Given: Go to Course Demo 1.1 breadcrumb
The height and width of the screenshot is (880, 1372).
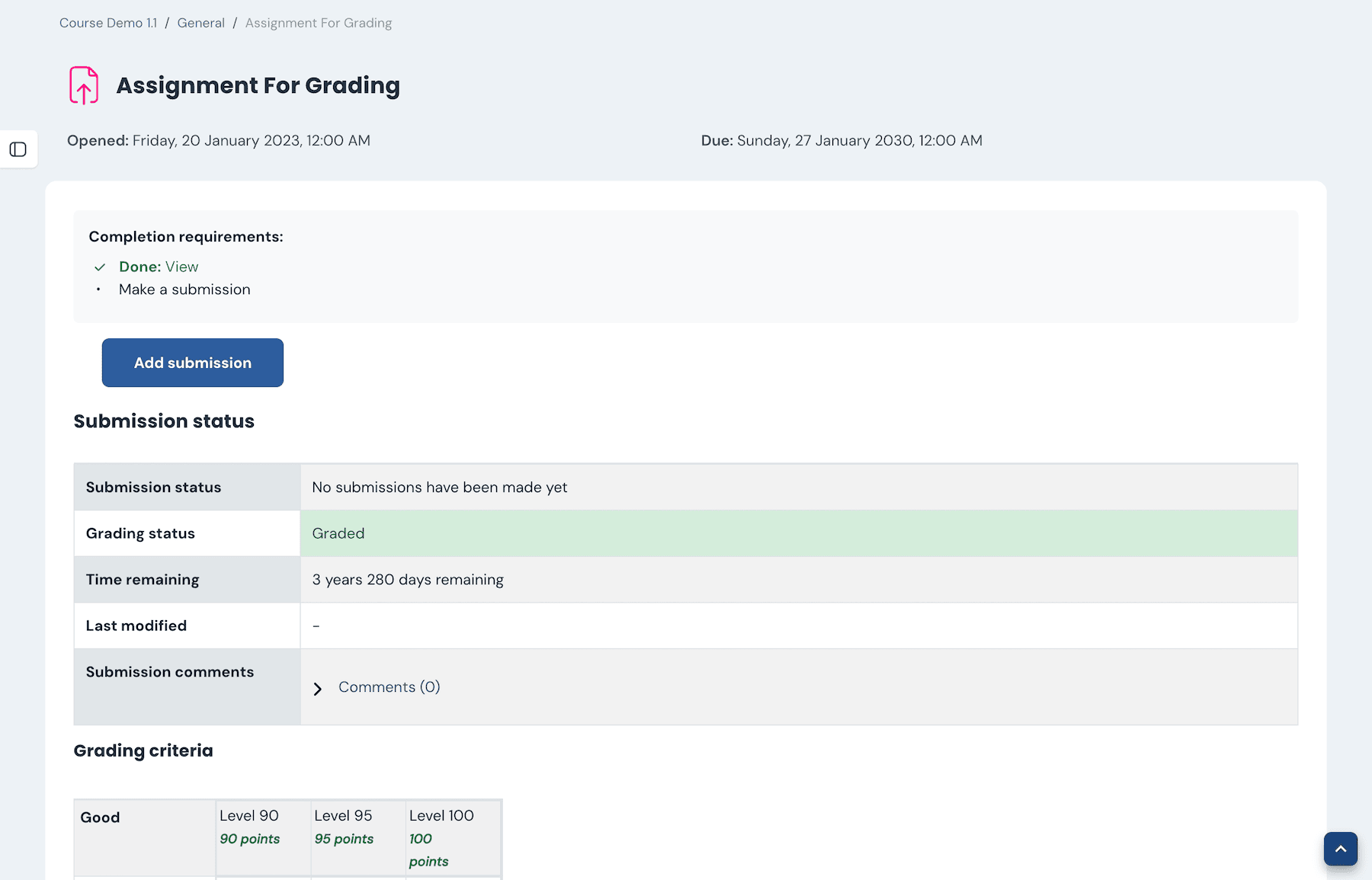Looking at the screenshot, I should click(x=108, y=23).
